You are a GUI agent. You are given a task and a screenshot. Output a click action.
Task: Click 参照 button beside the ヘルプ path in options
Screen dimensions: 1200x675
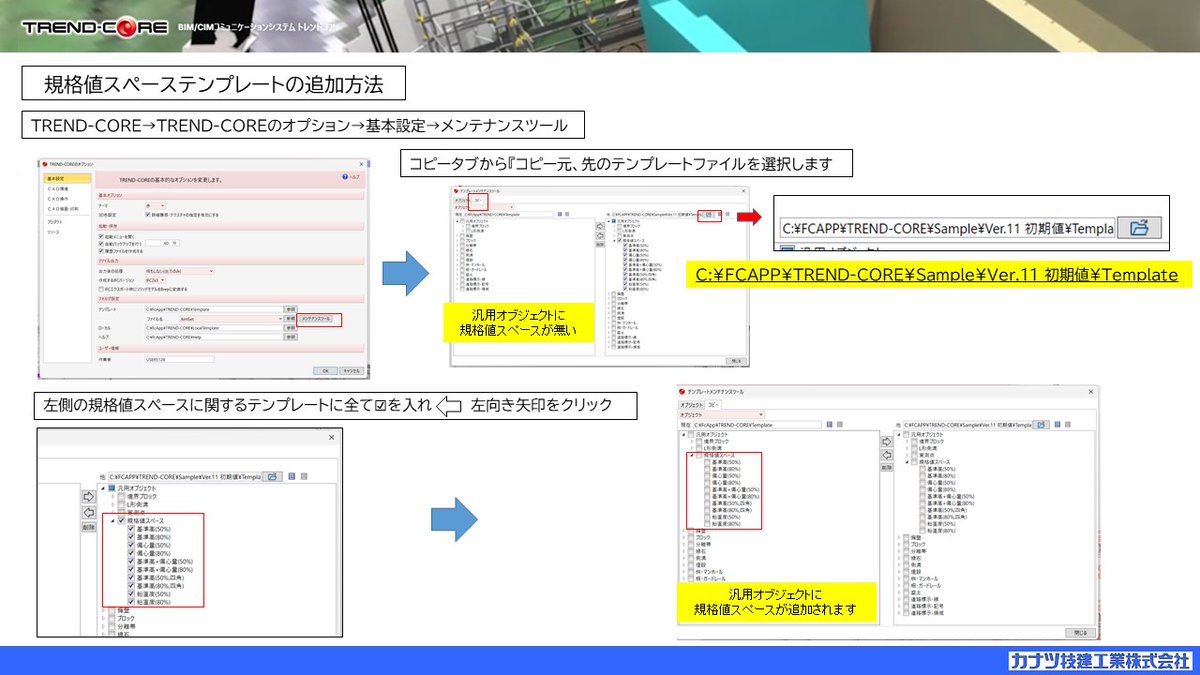tap(290, 337)
